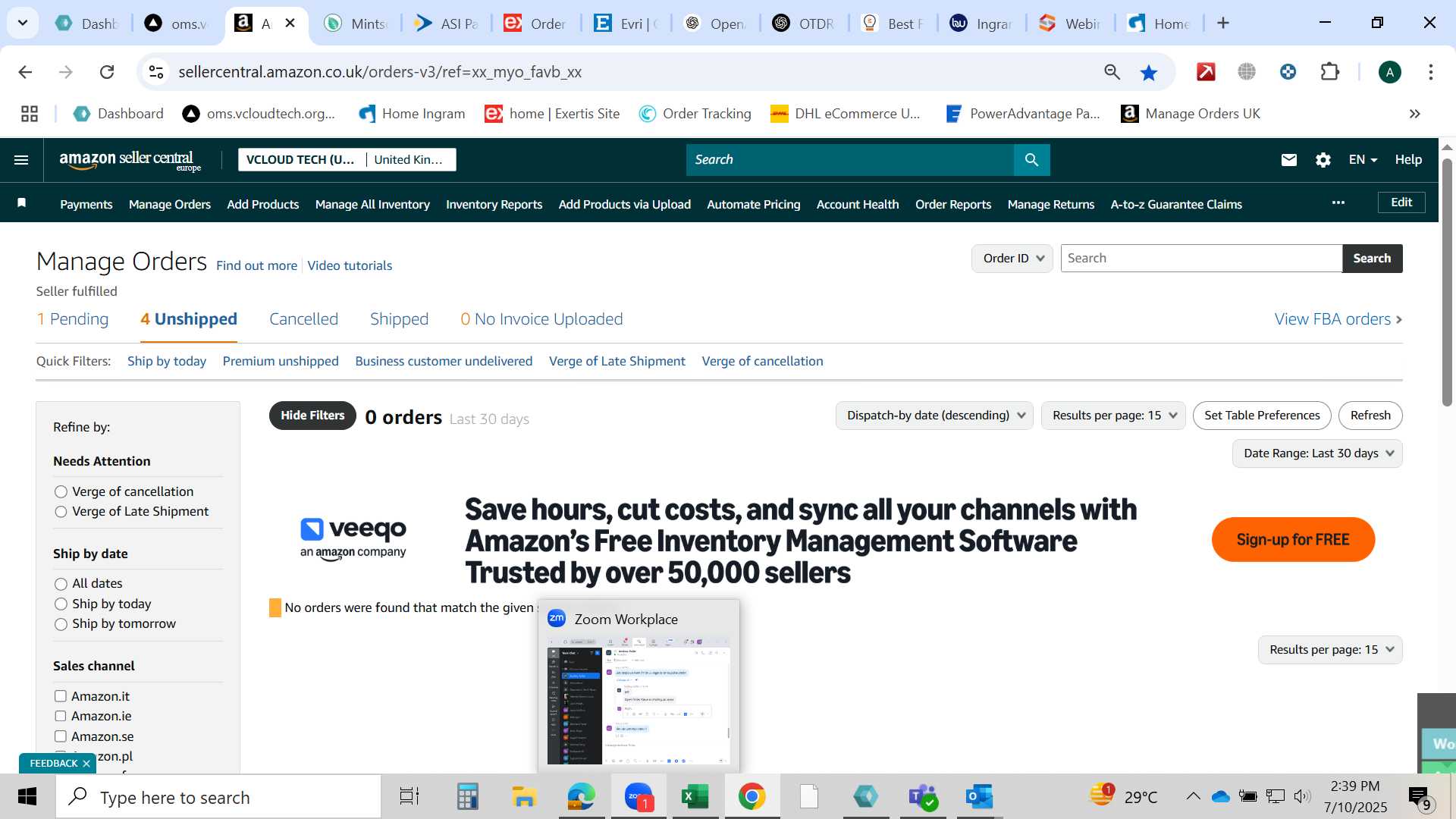Click the Seller Central search magnifier button
1456x819 pixels.
[x=1031, y=160]
